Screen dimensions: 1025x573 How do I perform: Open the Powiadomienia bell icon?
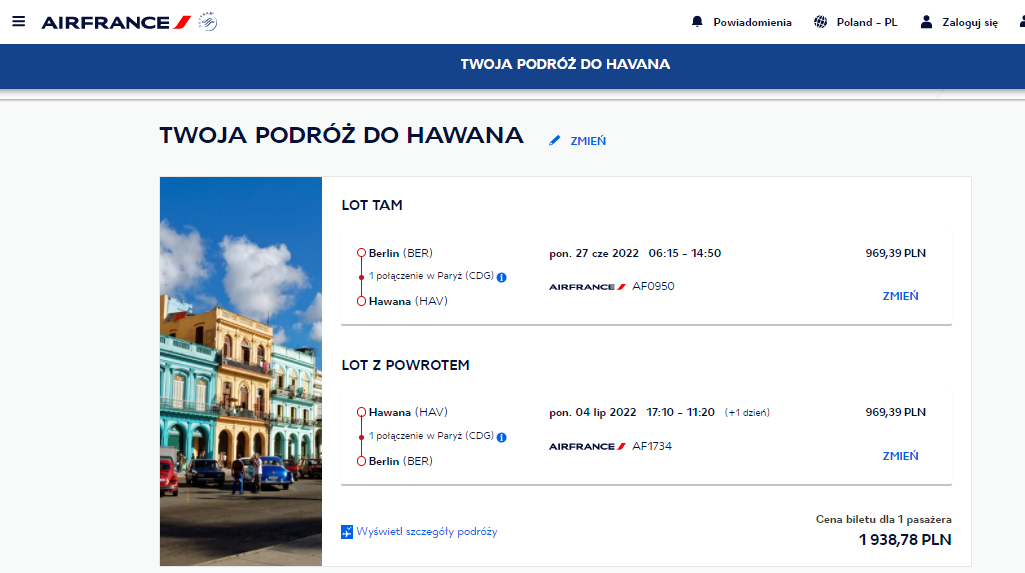(x=697, y=22)
